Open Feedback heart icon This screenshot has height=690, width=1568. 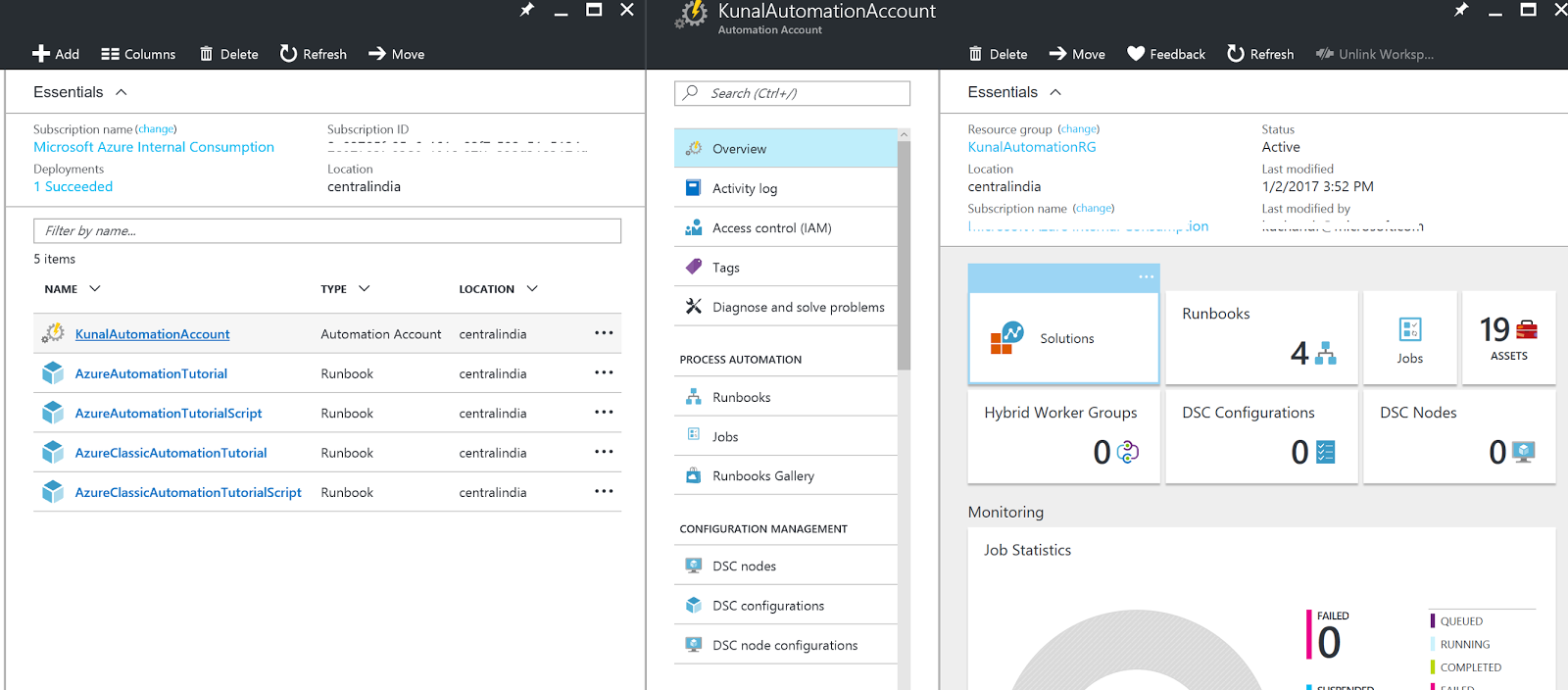coord(1136,54)
